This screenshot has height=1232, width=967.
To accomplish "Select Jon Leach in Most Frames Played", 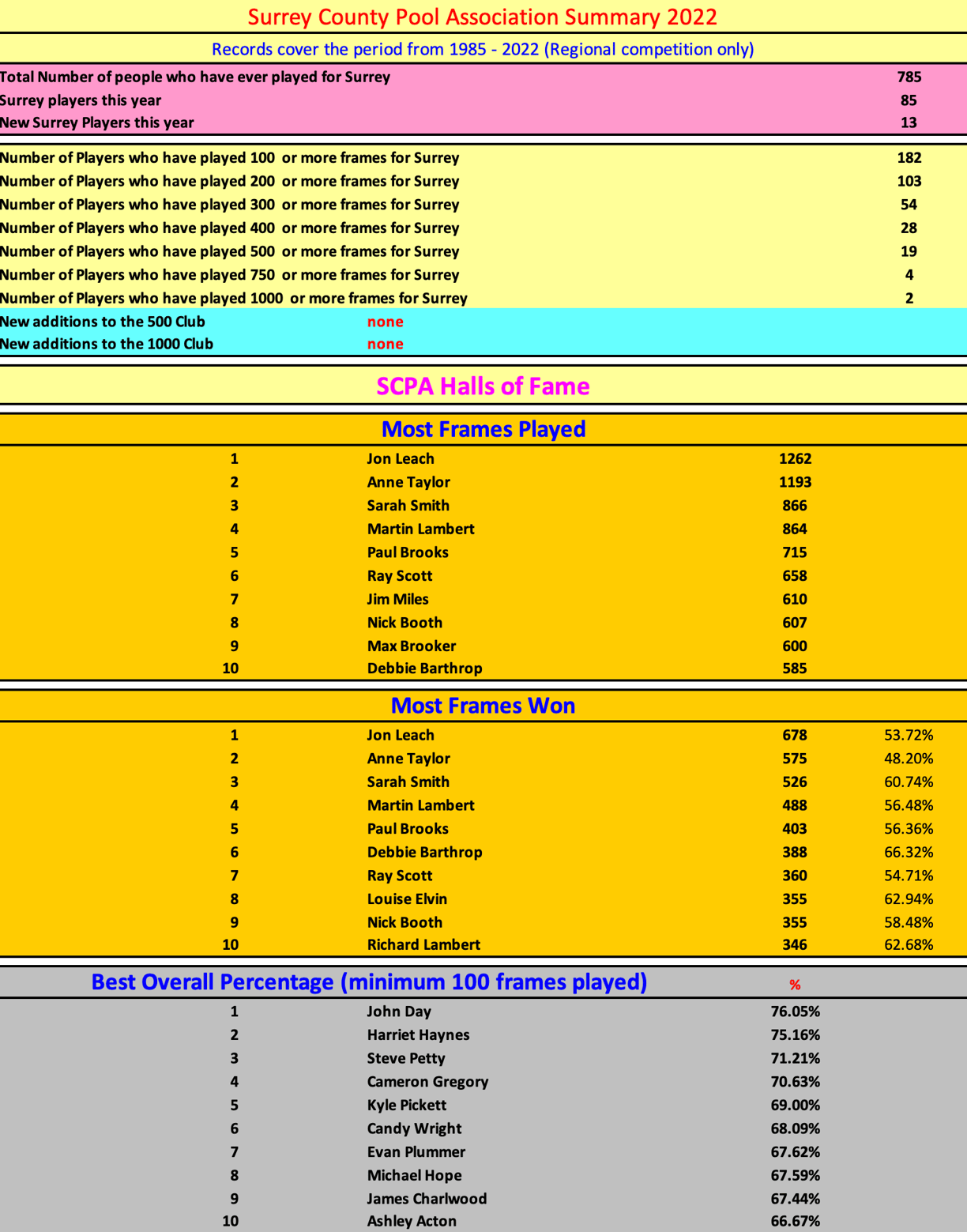I will coord(401,459).
